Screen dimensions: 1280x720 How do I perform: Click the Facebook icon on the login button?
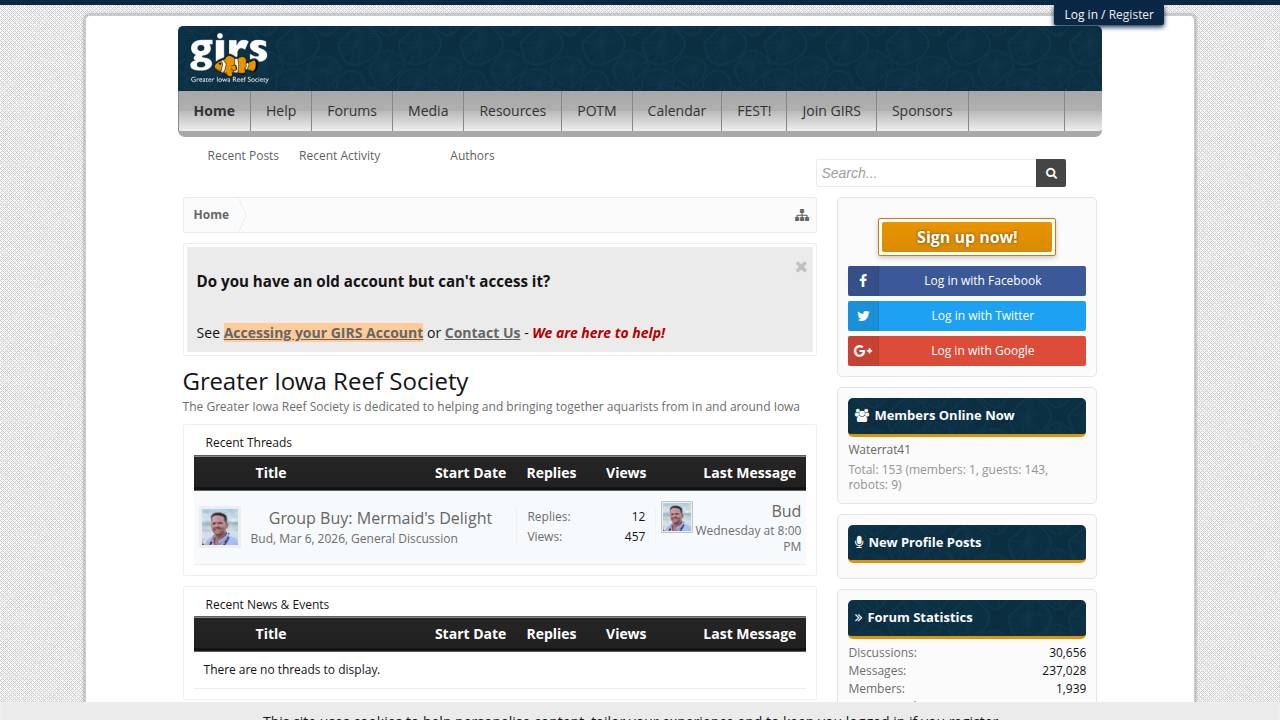pos(862,281)
